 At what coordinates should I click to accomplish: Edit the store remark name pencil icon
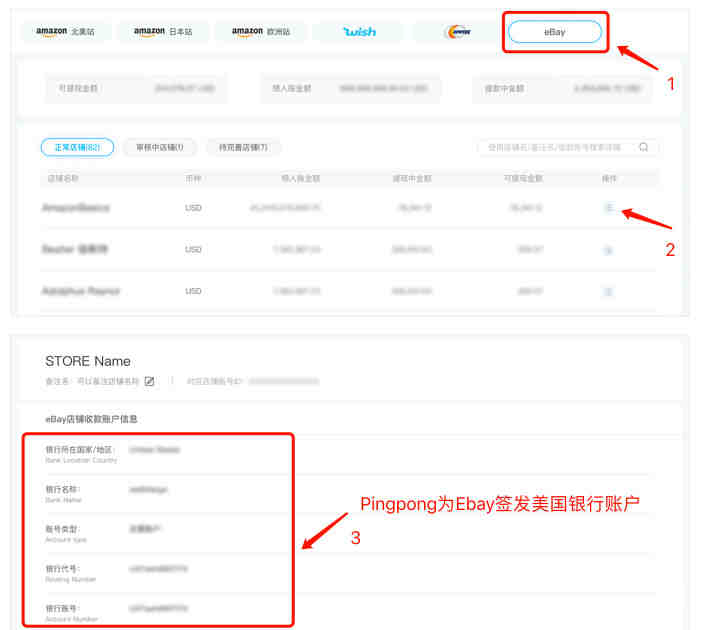coord(149,381)
